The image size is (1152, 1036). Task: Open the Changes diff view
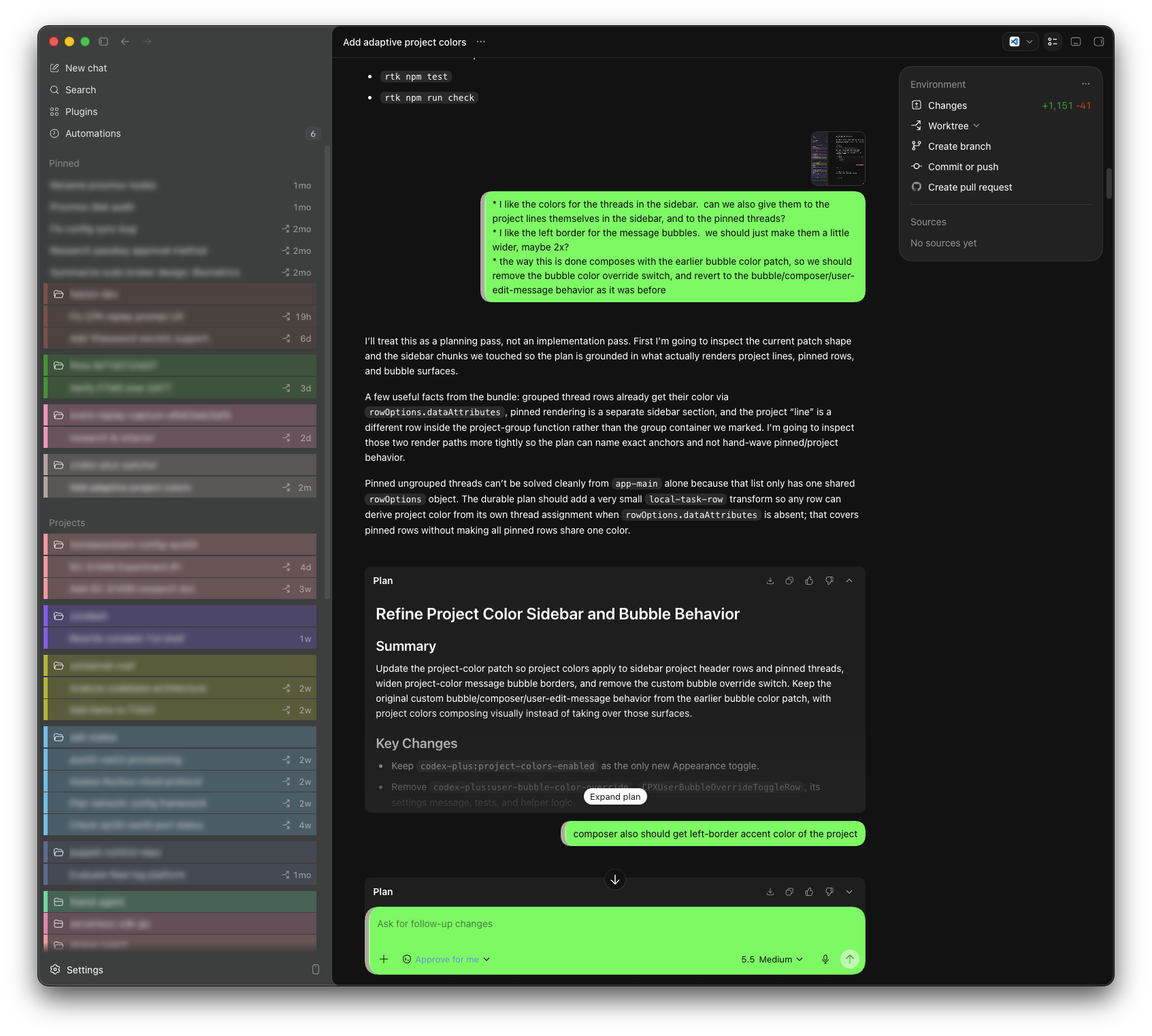pyautogui.click(x=1000, y=106)
